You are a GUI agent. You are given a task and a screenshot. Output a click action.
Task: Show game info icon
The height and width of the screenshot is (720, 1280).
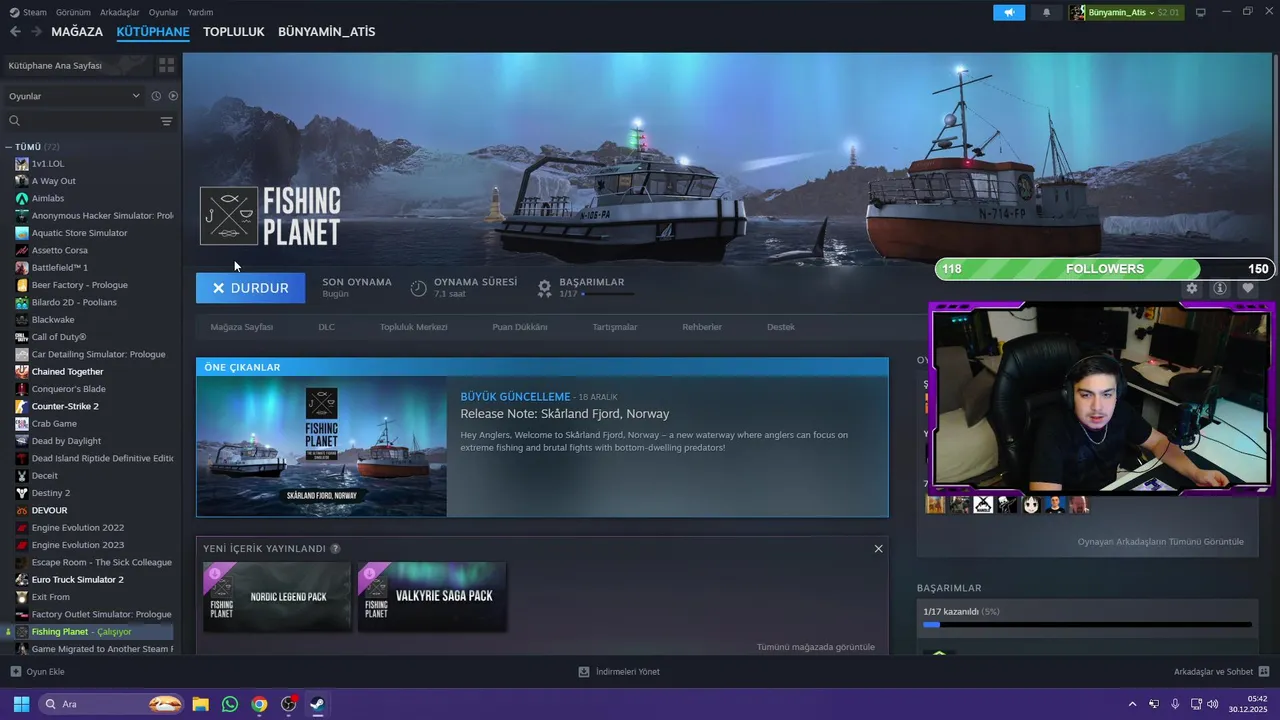[x=1220, y=288]
